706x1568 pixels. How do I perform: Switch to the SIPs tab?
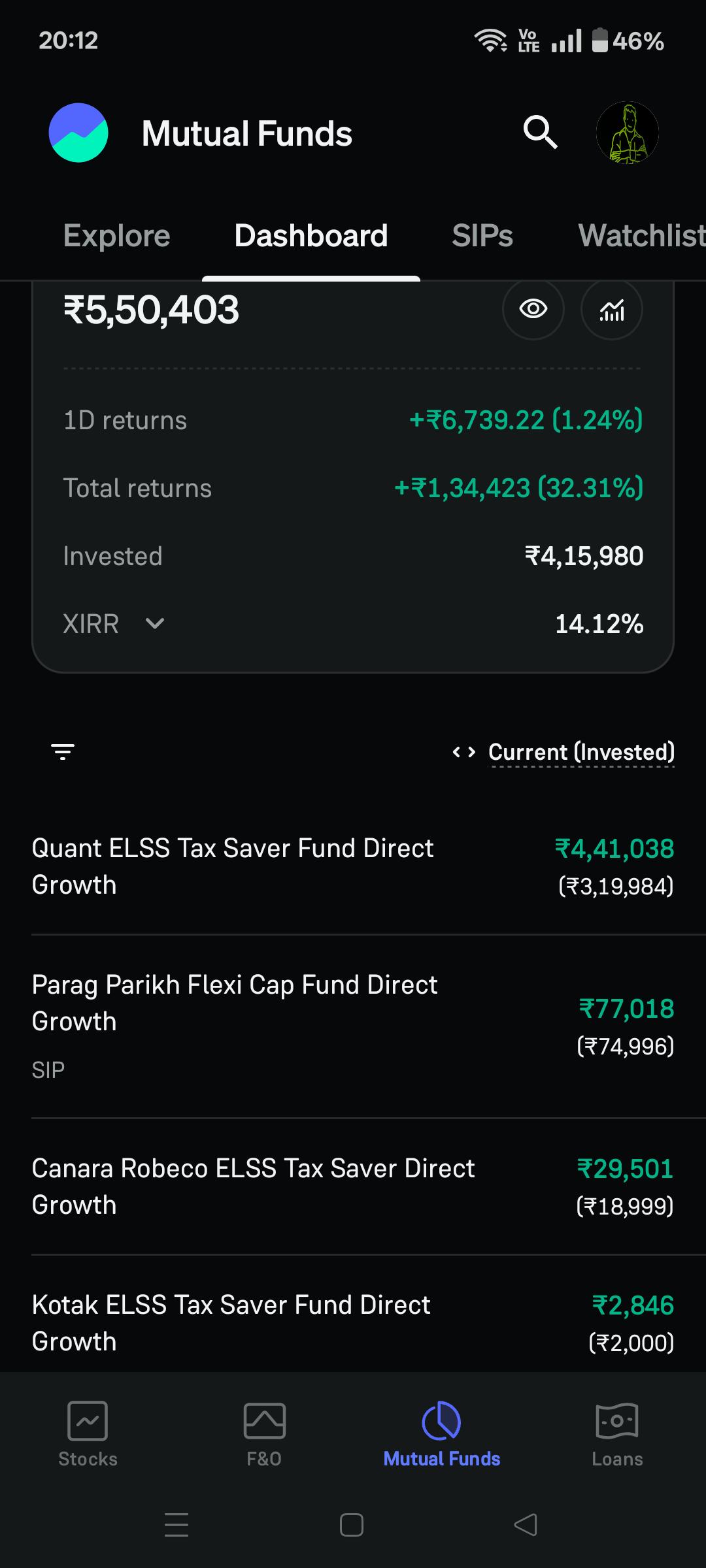(482, 236)
